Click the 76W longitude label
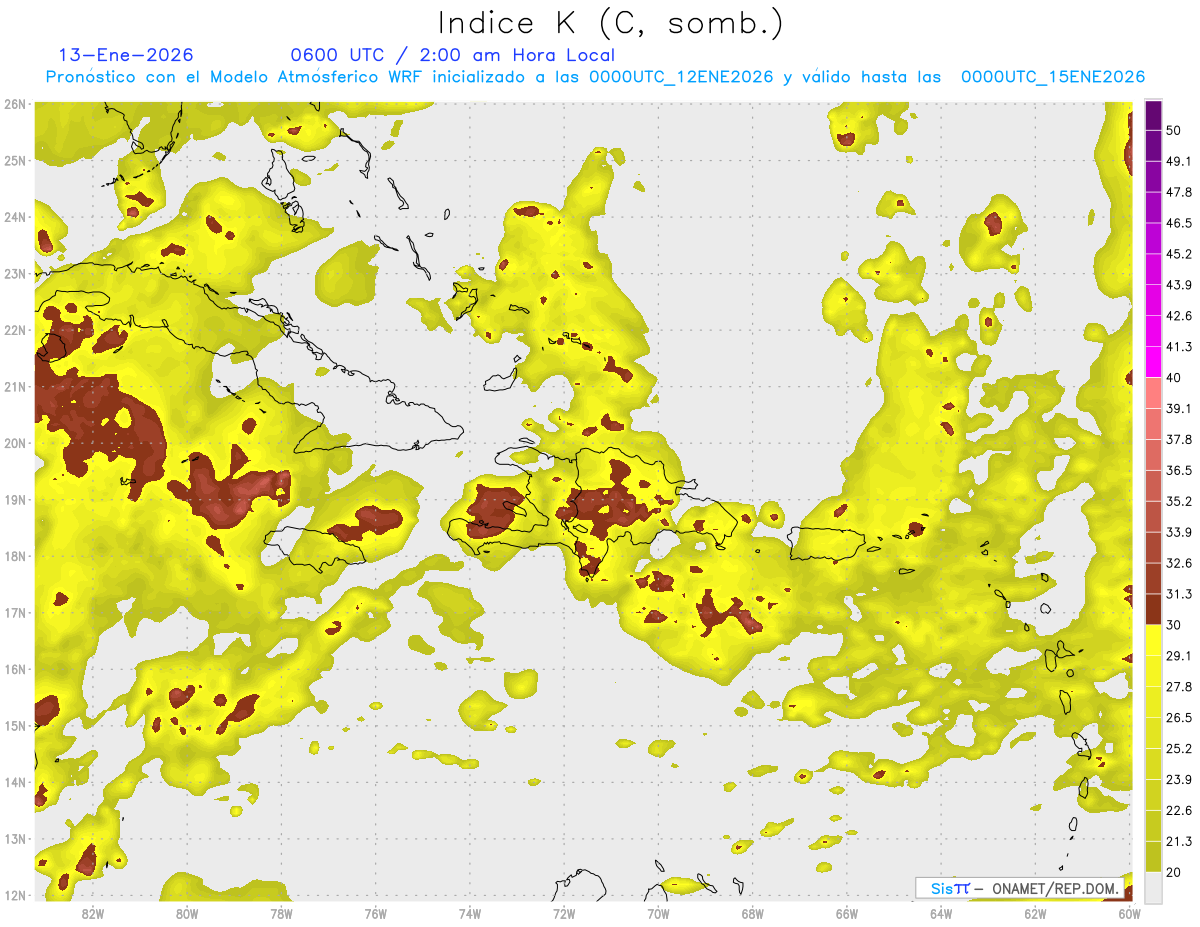 tap(375, 913)
